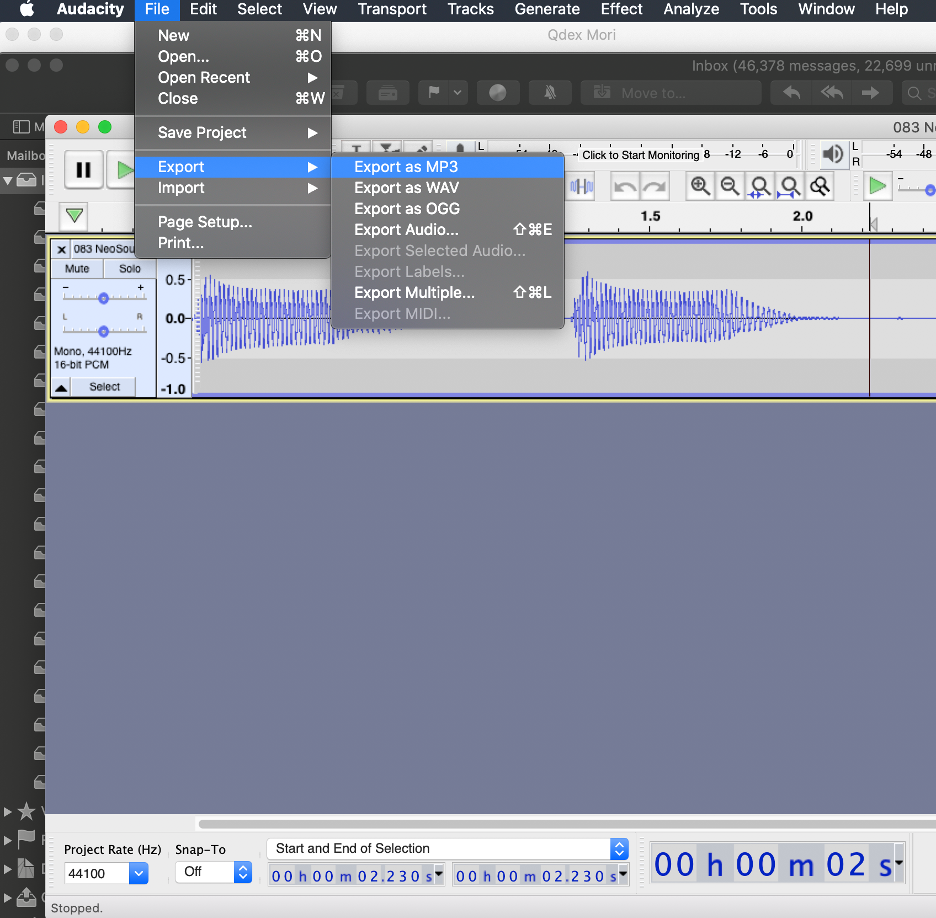936x918 pixels.
Task: Expand the Import submenu
Action: click(233, 188)
